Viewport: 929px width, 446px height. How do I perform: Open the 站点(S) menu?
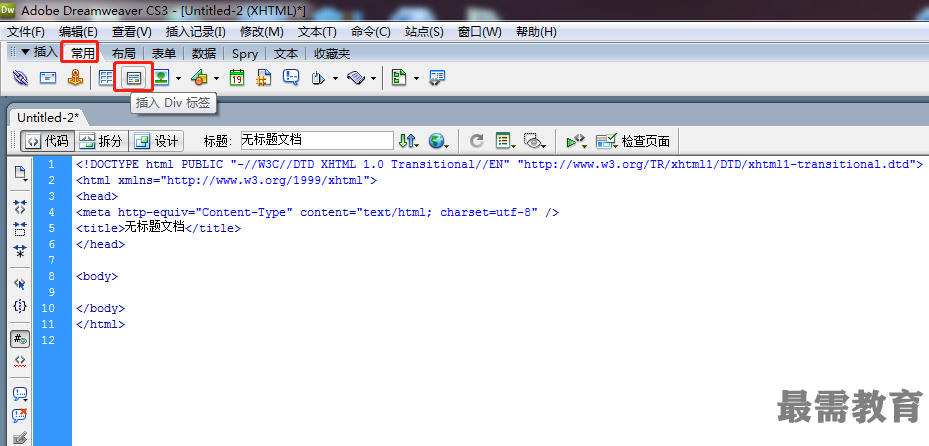click(424, 32)
